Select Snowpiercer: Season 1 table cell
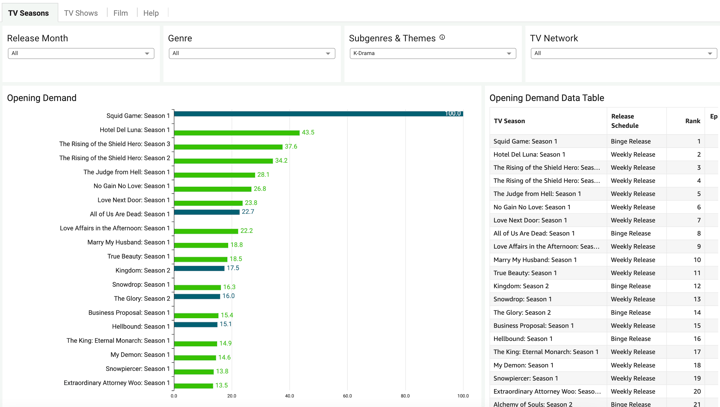The height and width of the screenshot is (407, 720). (548, 379)
